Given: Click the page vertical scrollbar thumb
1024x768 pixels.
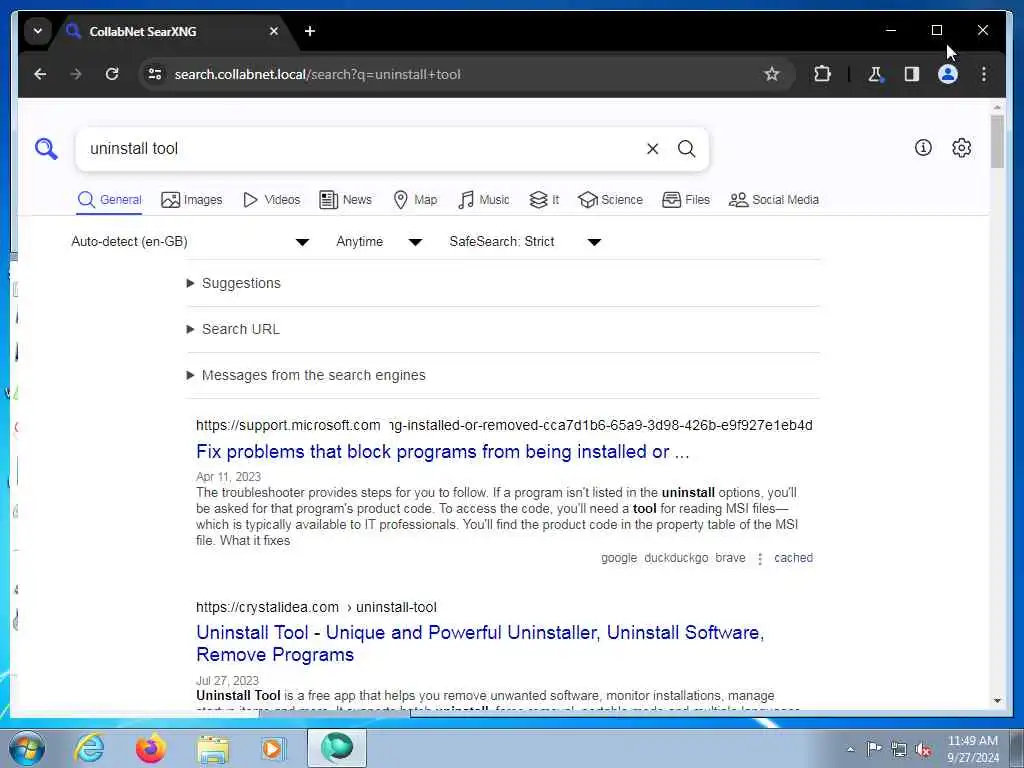Looking at the screenshot, I should coord(997,142).
